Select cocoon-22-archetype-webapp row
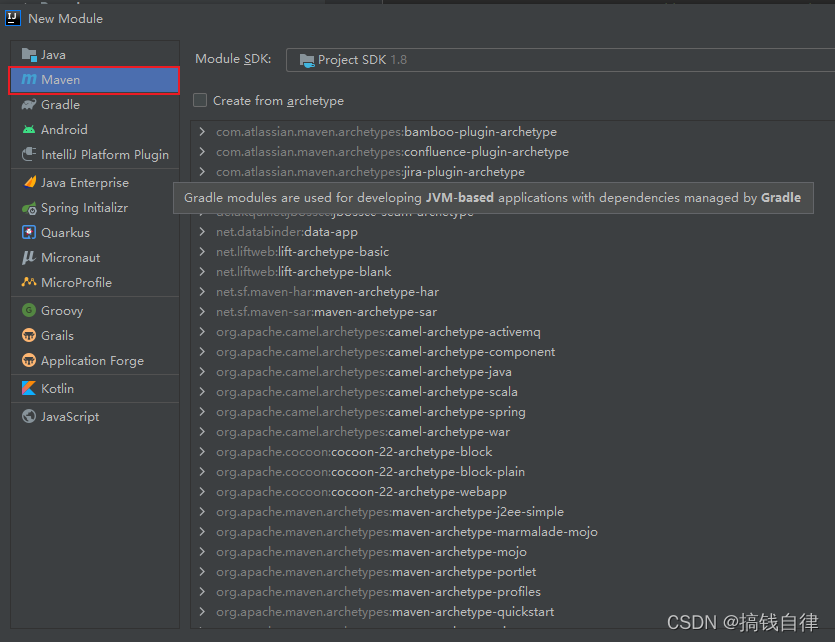The height and width of the screenshot is (642, 835). 512,491
